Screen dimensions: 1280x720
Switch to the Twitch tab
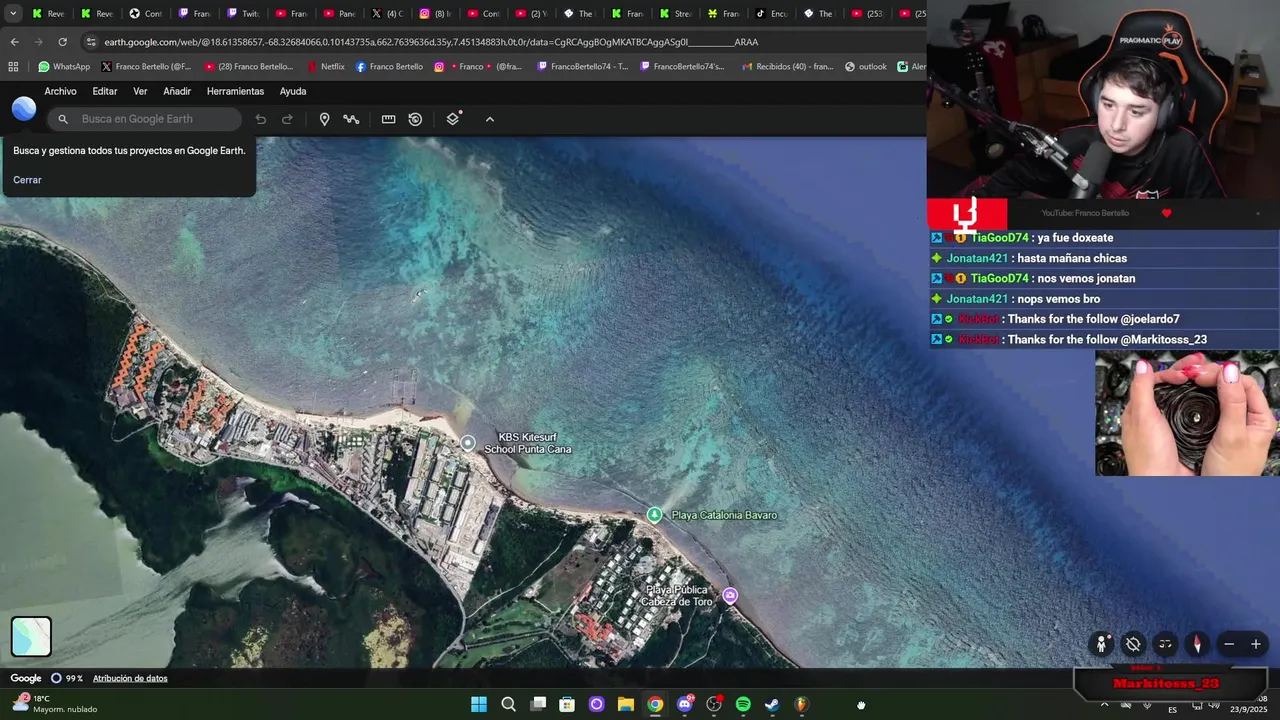(x=243, y=13)
